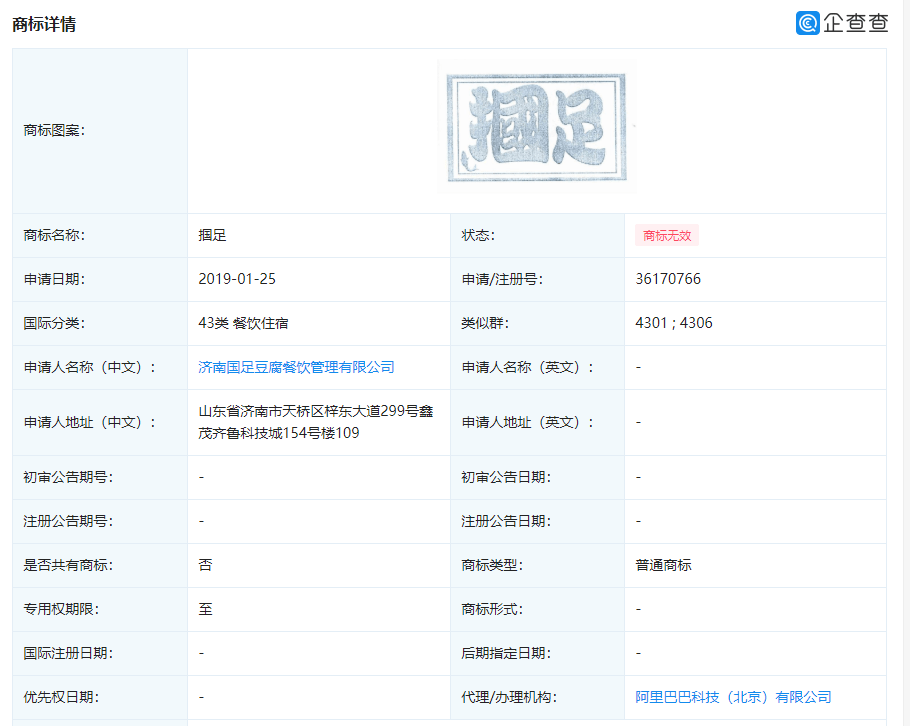Click the 国际分类 field label
The image size is (910, 726).
pos(54,323)
